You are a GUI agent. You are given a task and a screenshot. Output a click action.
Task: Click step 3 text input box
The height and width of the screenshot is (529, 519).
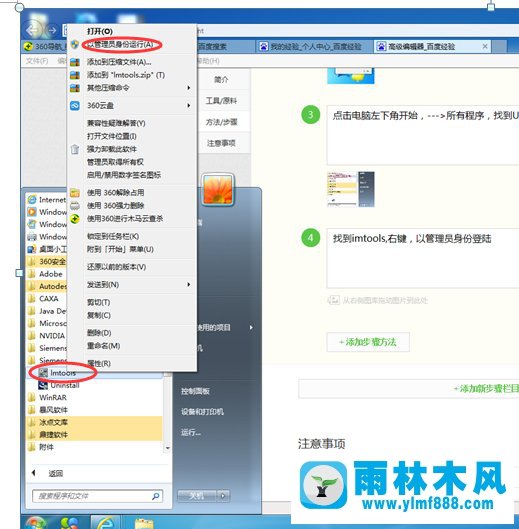pos(423,135)
